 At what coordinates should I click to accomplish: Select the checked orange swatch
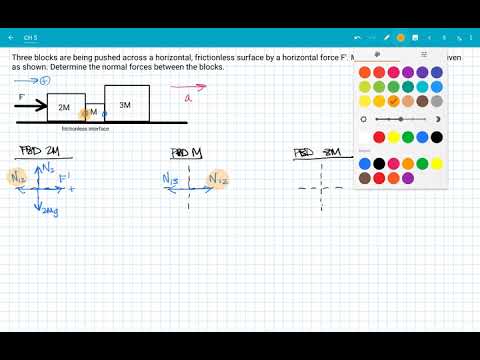coord(394,101)
